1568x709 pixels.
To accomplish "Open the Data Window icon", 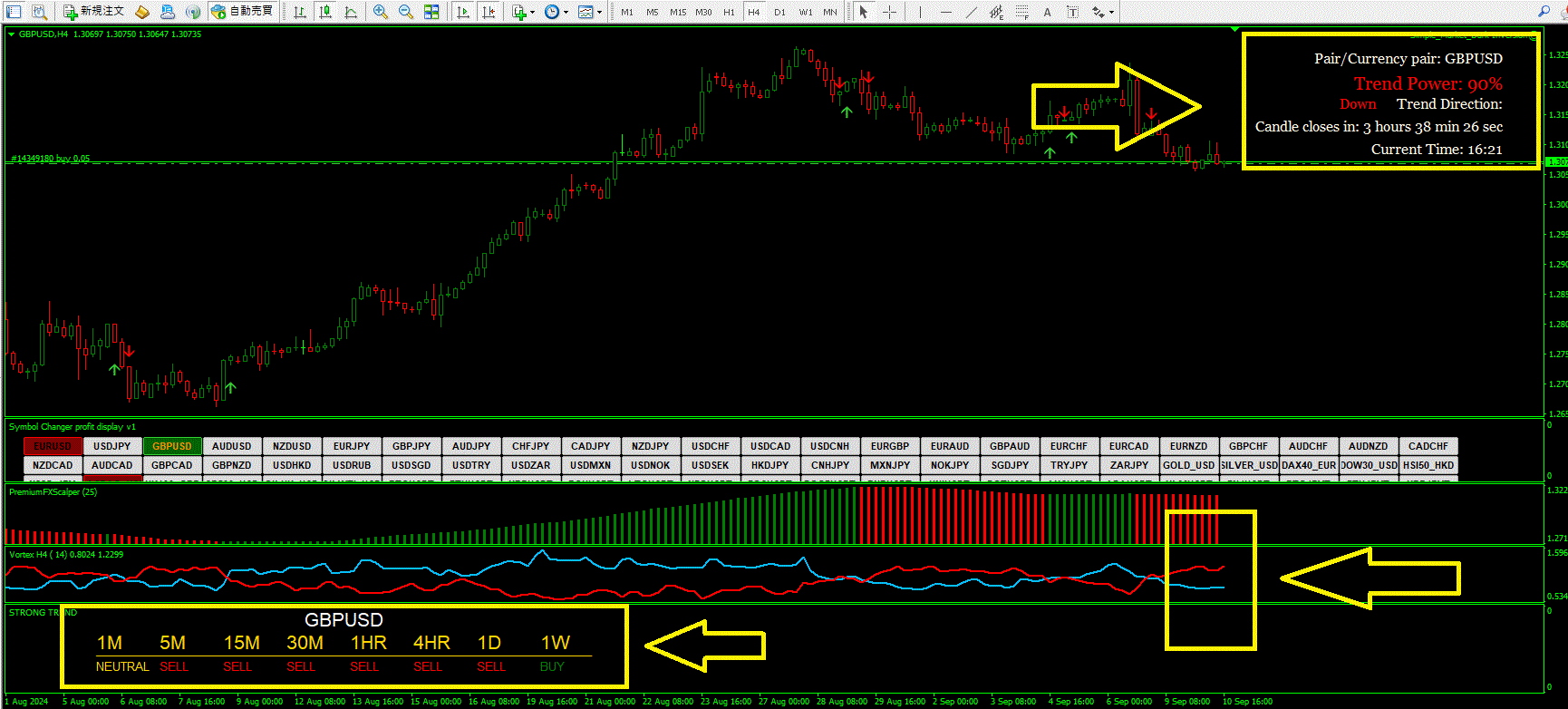I will [x=39, y=12].
